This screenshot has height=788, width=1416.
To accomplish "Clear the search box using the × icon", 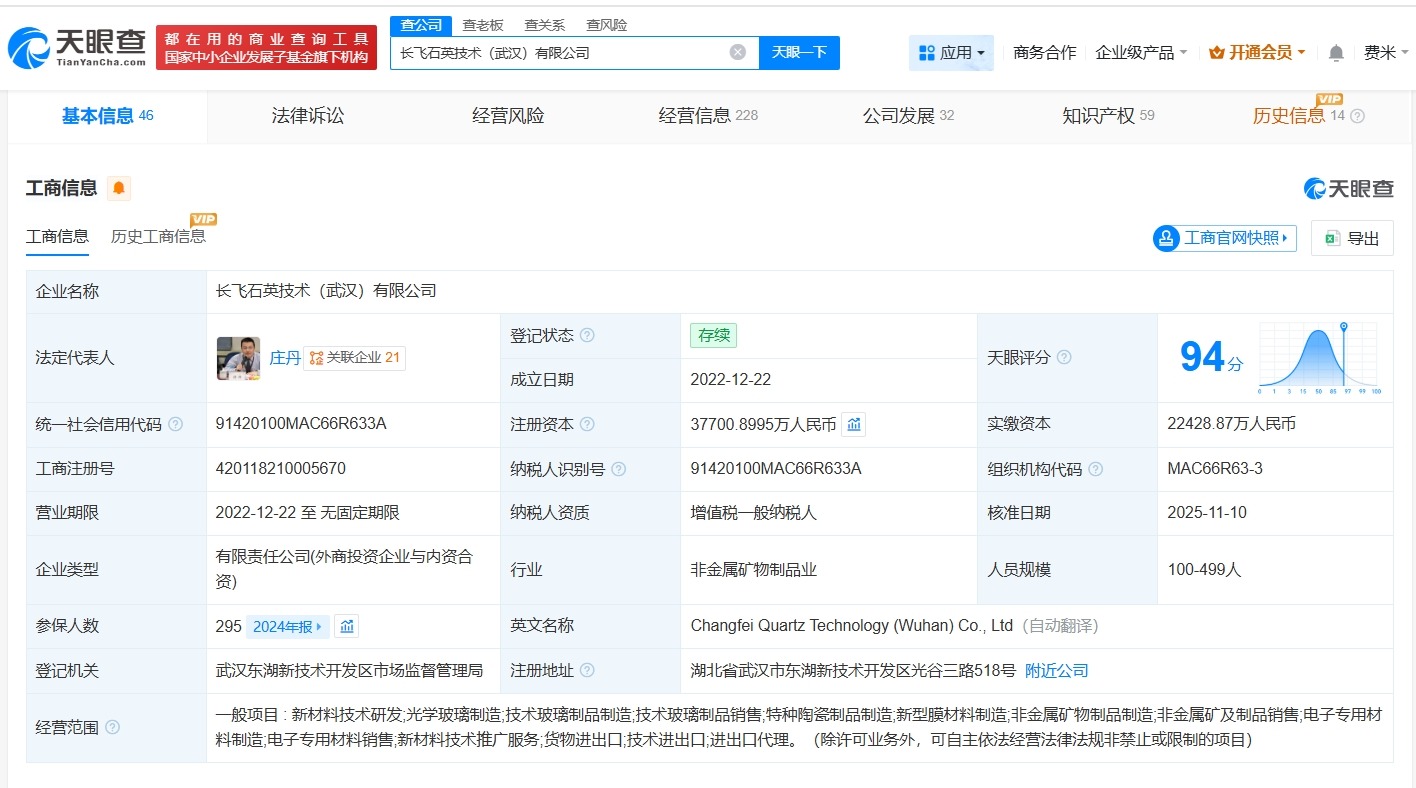I will pos(737,52).
